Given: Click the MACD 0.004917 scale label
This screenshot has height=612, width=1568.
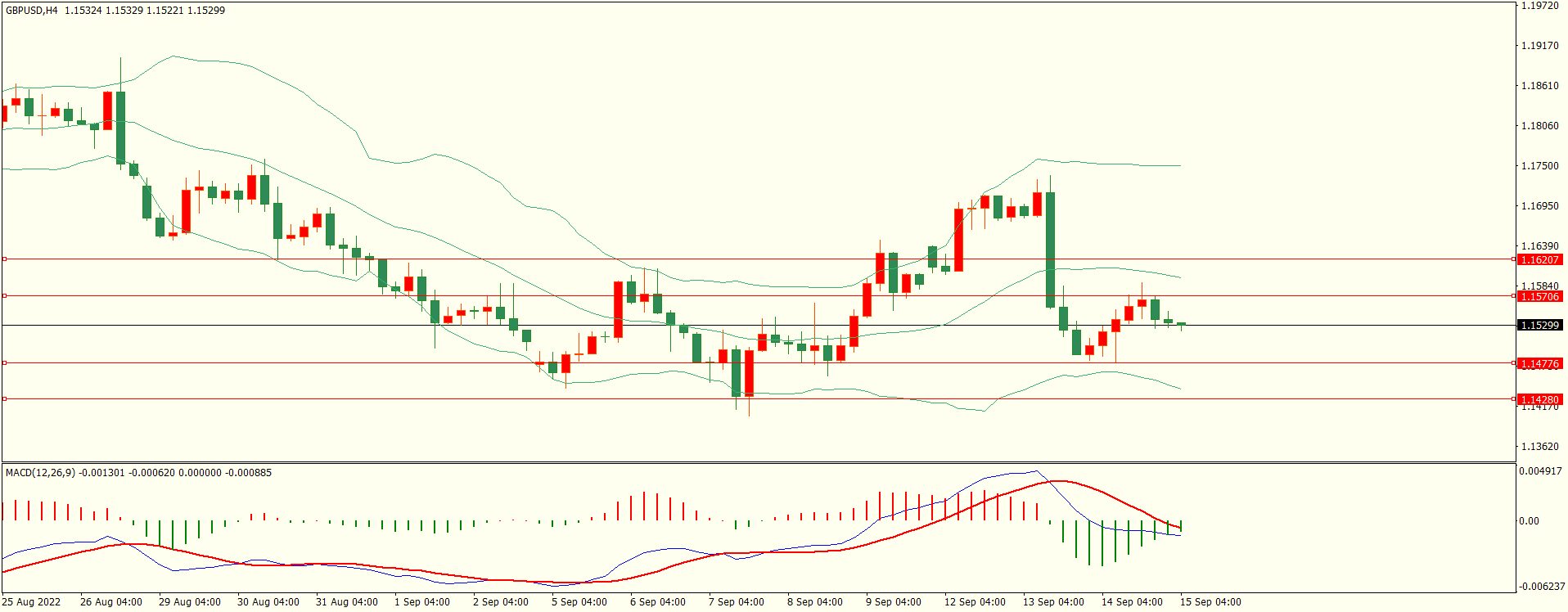Looking at the screenshot, I should (x=1540, y=471).
